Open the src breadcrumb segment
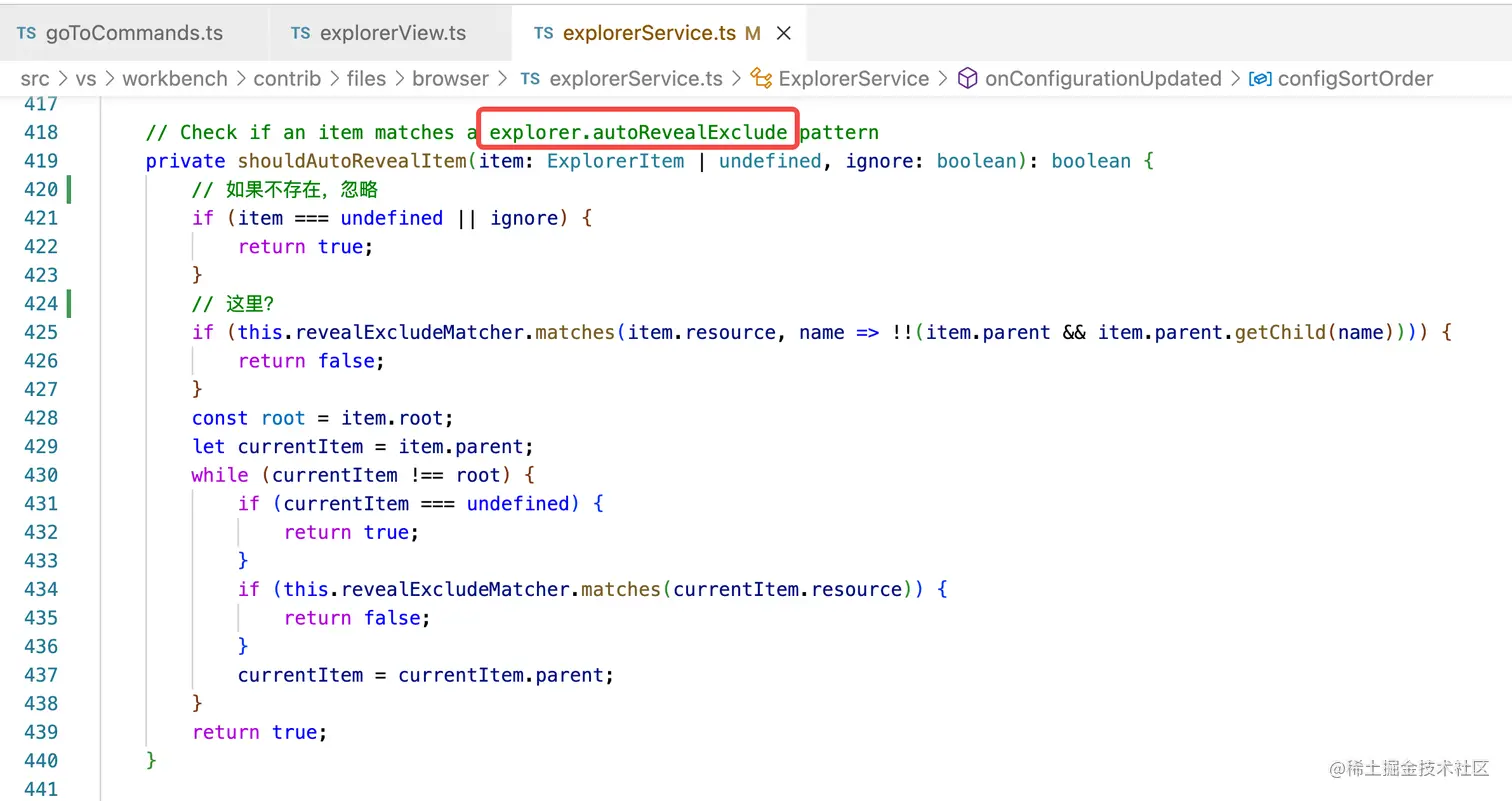Image resolution: width=1512 pixels, height=801 pixels. 35,78
